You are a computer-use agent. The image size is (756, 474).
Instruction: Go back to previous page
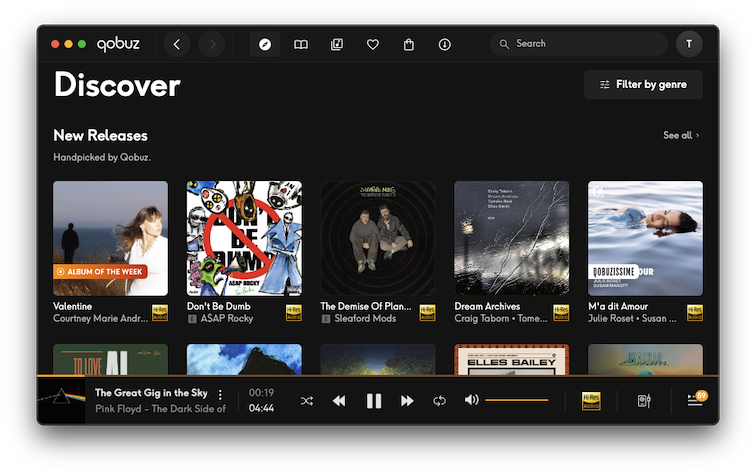click(x=177, y=44)
